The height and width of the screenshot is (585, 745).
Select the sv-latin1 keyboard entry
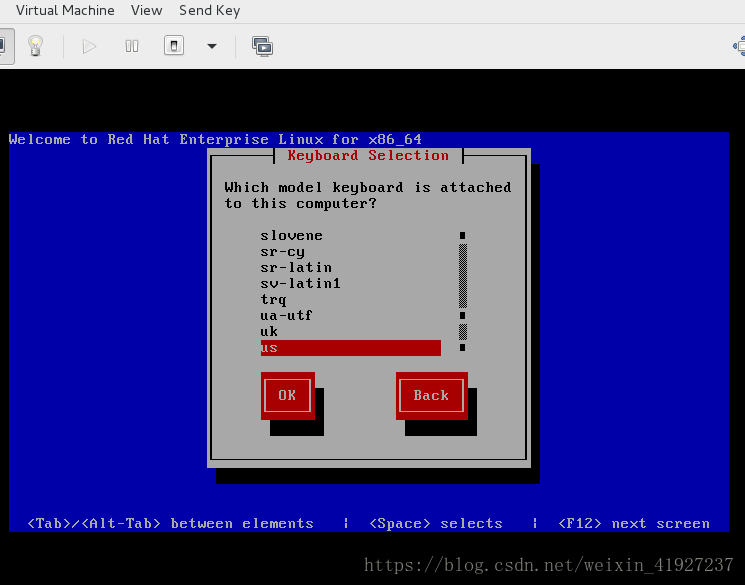click(350, 284)
